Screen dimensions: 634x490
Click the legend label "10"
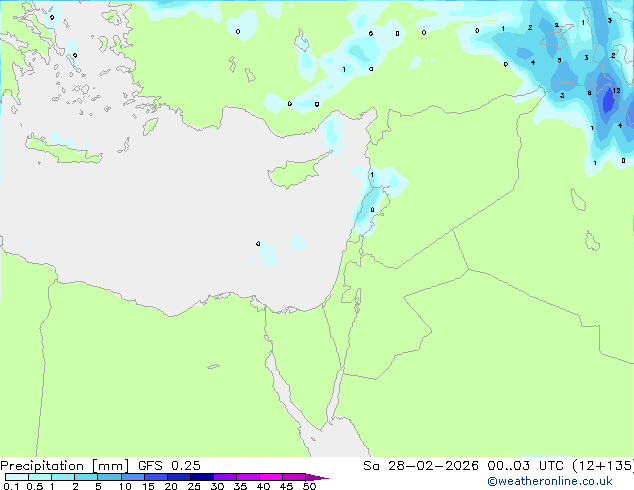(x=125, y=486)
